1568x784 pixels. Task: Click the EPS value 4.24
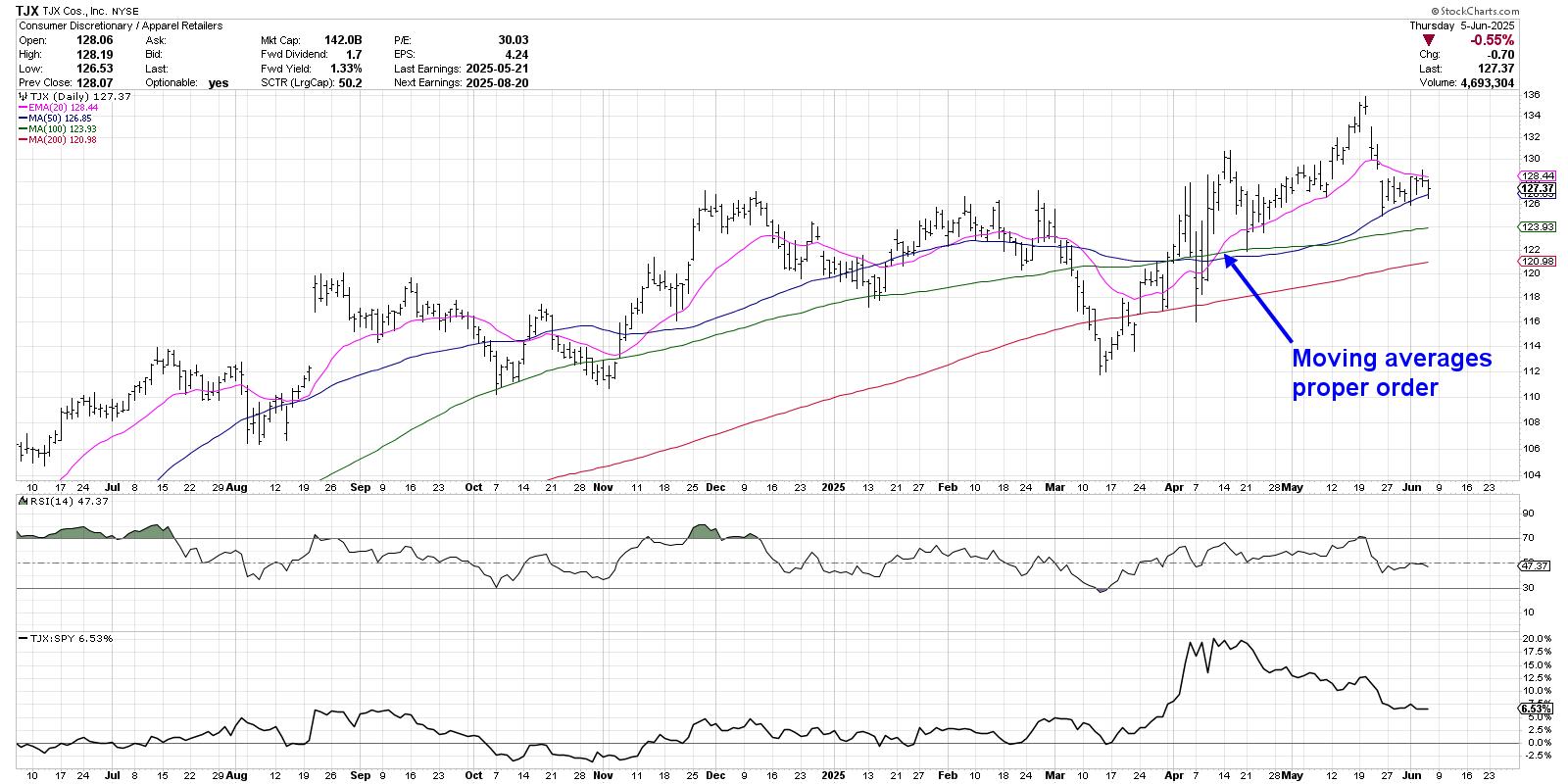(517, 55)
